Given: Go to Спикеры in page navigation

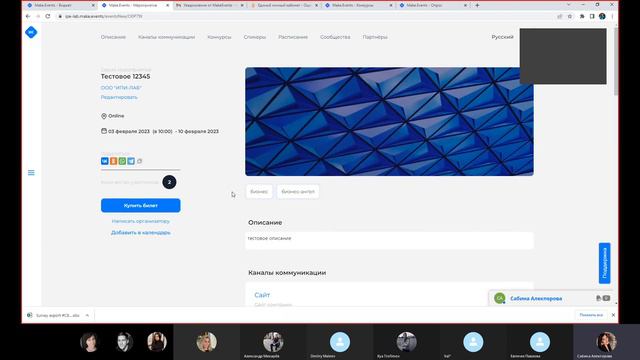Looking at the screenshot, I should pos(255,37).
